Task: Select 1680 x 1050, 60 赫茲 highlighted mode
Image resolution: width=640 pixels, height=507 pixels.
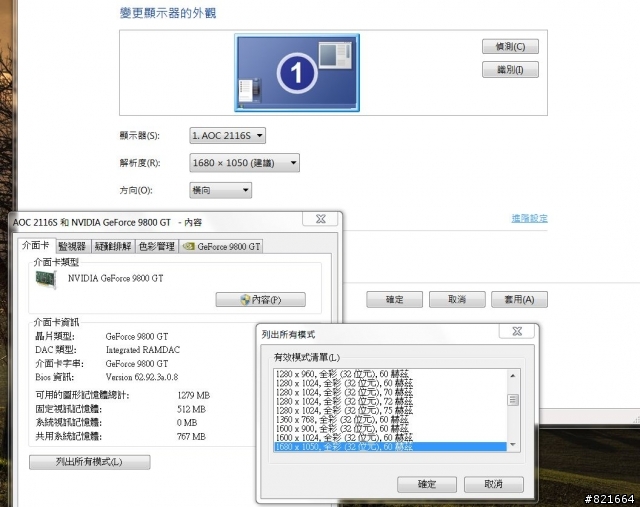Action: click(x=390, y=447)
